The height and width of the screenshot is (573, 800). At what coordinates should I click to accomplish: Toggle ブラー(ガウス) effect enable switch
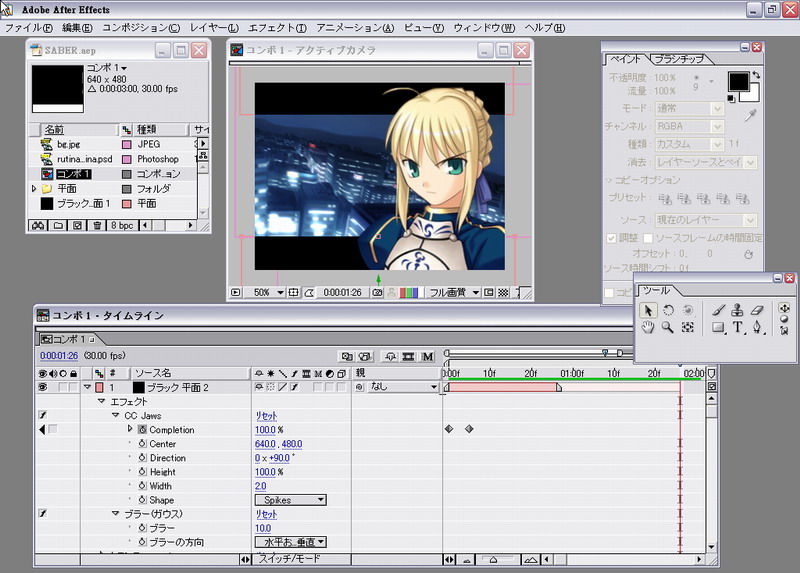(43, 513)
